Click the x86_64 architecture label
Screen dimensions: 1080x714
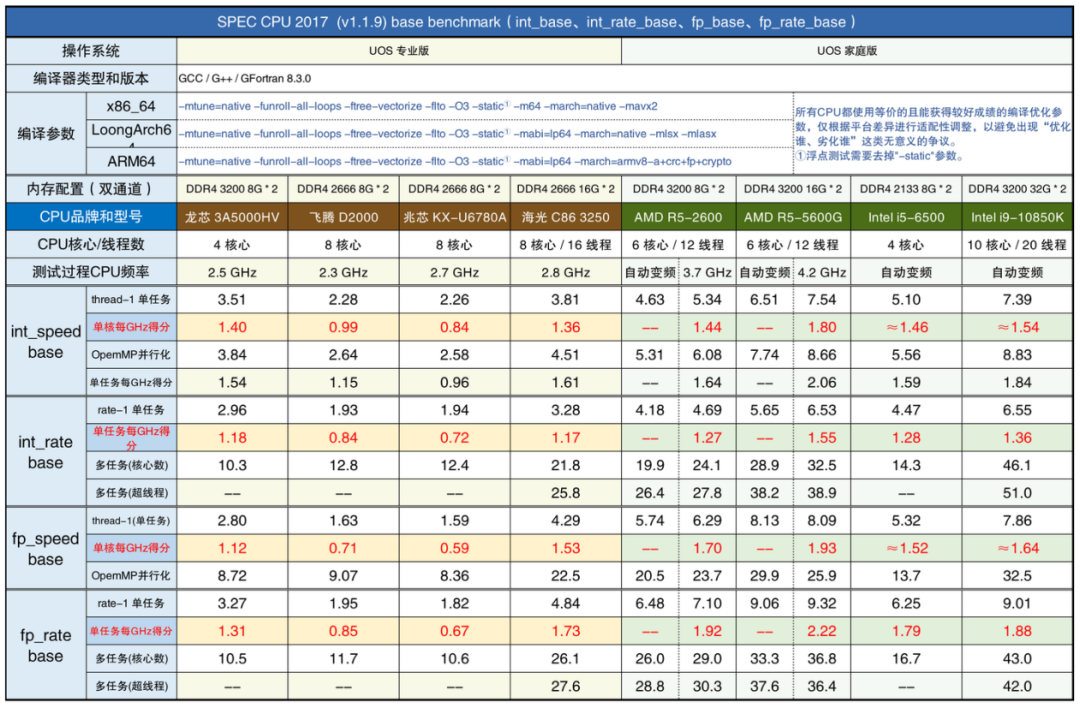(x=131, y=106)
